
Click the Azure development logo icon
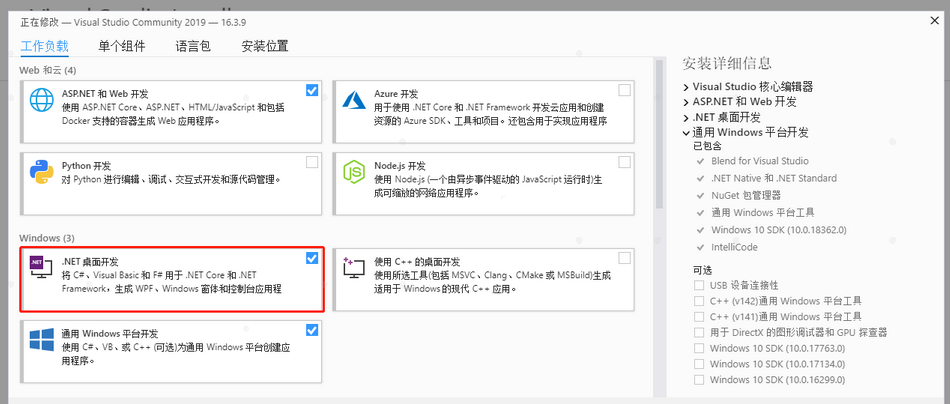pyautogui.click(x=355, y=100)
